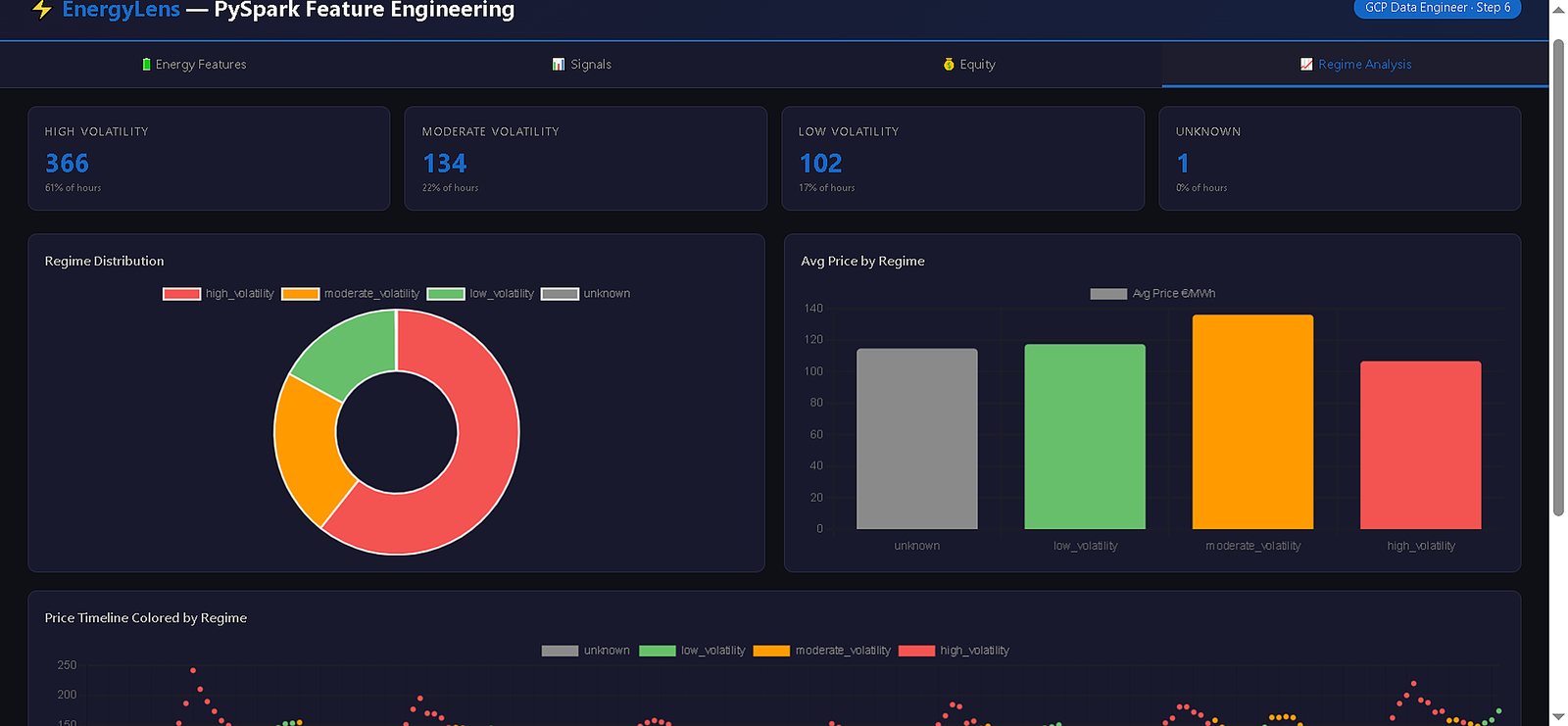Click the Regime Distribution chart title

105,262
